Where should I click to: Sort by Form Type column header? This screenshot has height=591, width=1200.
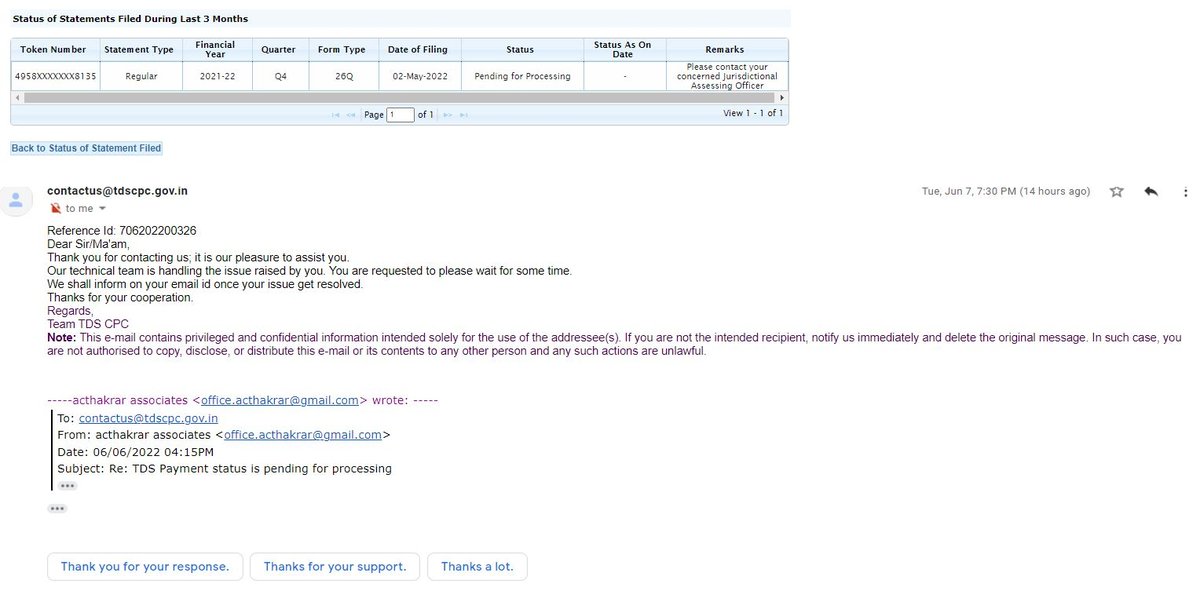pyautogui.click(x=342, y=50)
